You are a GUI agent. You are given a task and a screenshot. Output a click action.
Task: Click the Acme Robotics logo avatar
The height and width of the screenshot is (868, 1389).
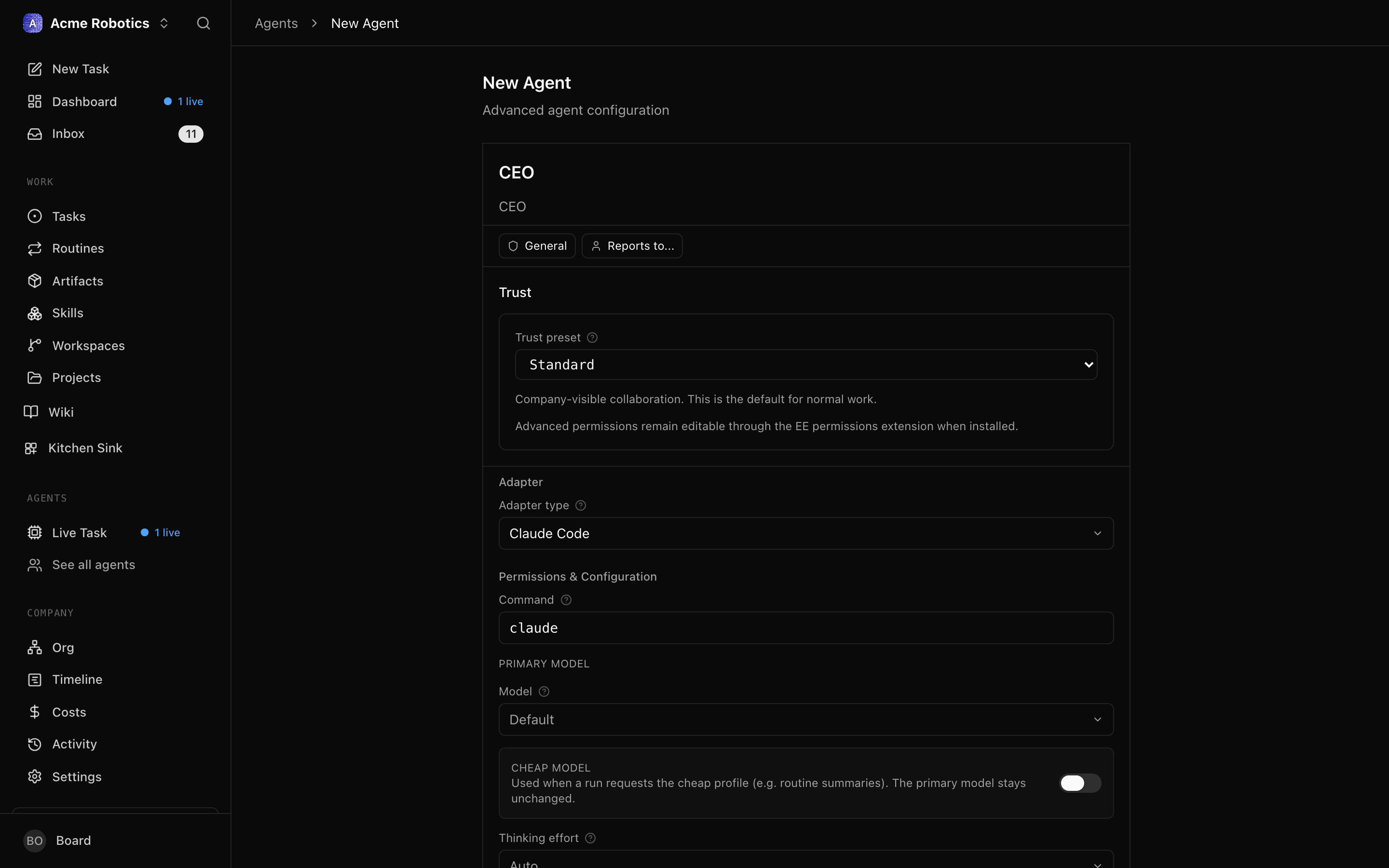coord(33,23)
